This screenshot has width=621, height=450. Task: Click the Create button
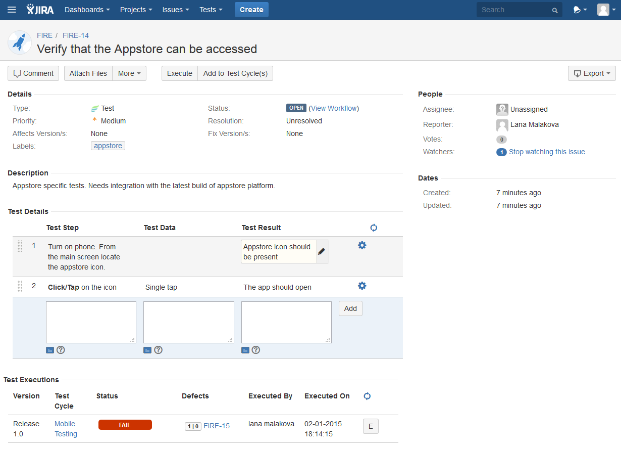click(x=251, y=10)
